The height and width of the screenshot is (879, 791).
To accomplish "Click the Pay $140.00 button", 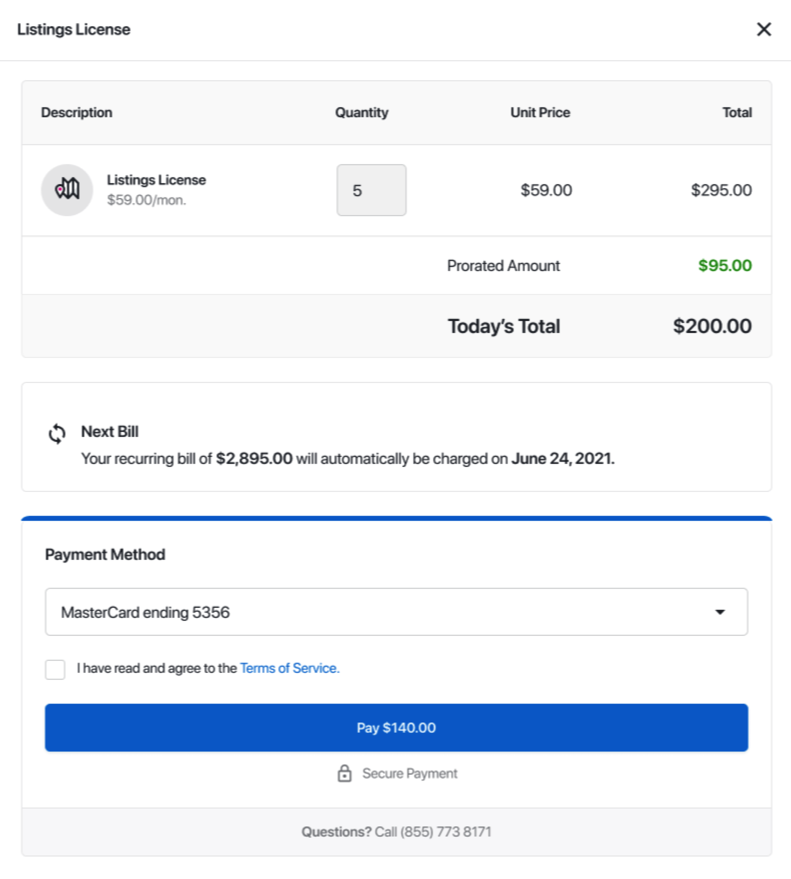I will [x=396, y=727].
